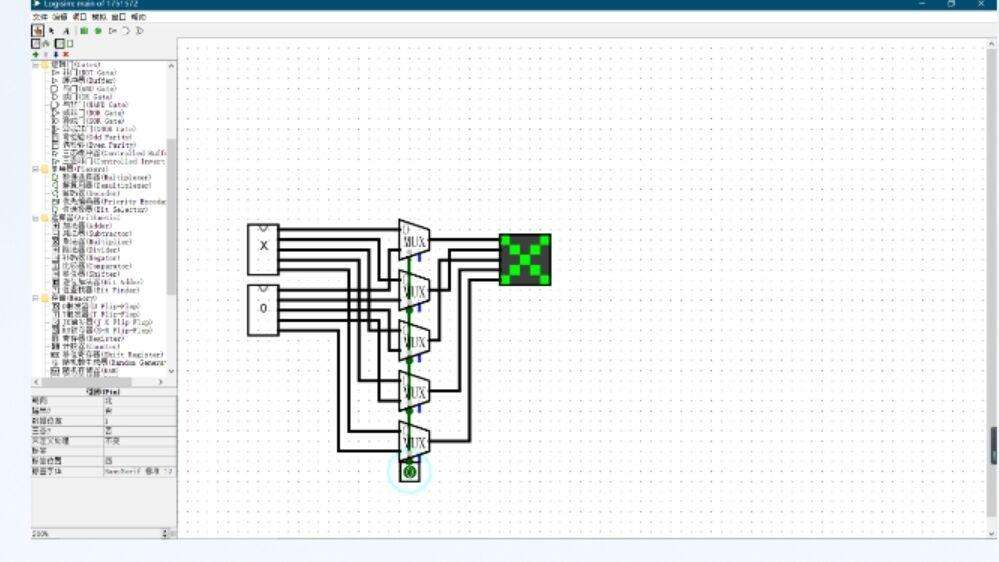Toggle the green input pin below the multiplexers

[x=409, y=471]
